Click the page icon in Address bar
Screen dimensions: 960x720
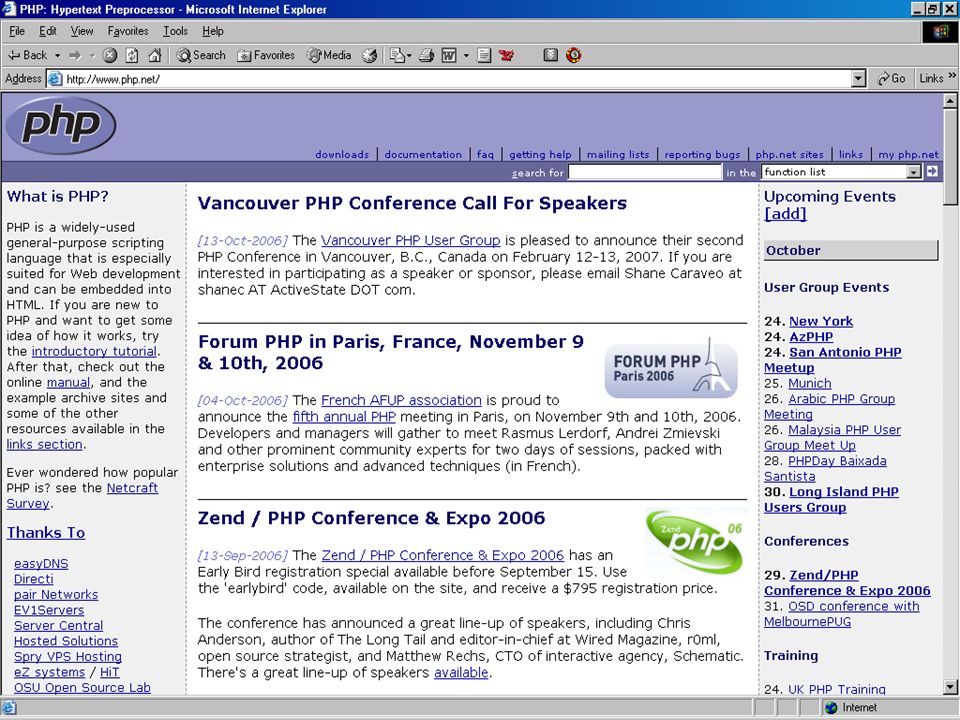tap(55, 79)
